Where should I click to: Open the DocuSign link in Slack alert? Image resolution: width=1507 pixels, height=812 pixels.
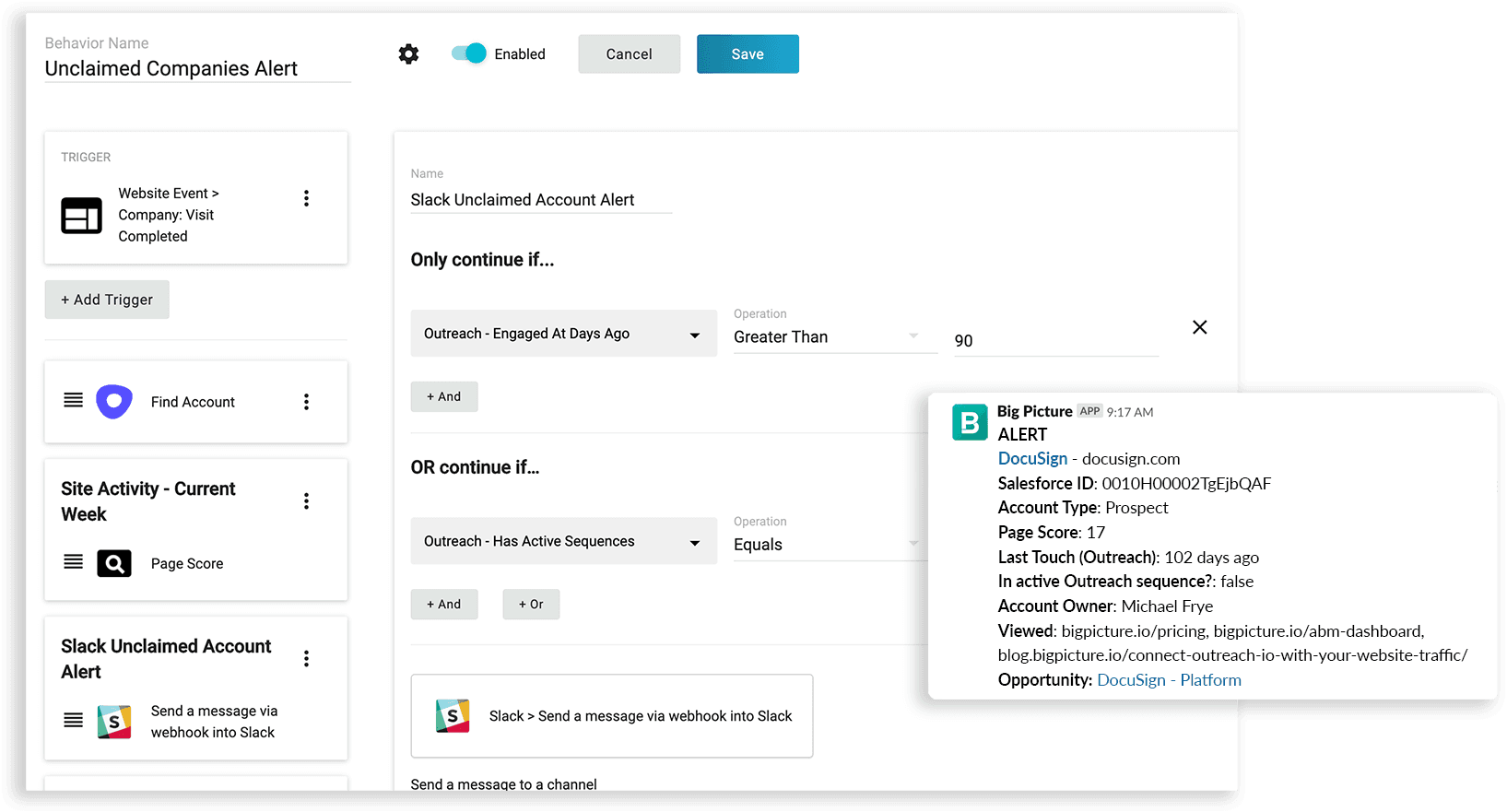point(1032,459)
